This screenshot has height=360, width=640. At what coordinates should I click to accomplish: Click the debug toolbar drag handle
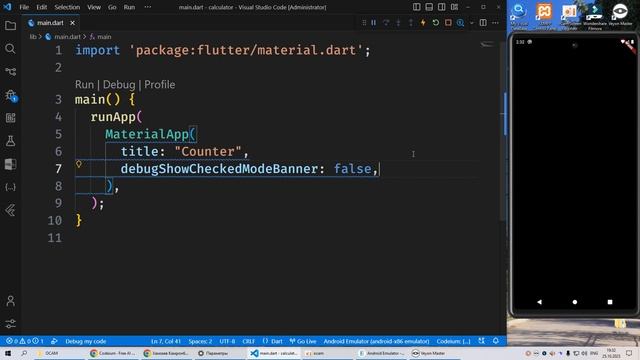coord(364,23)
